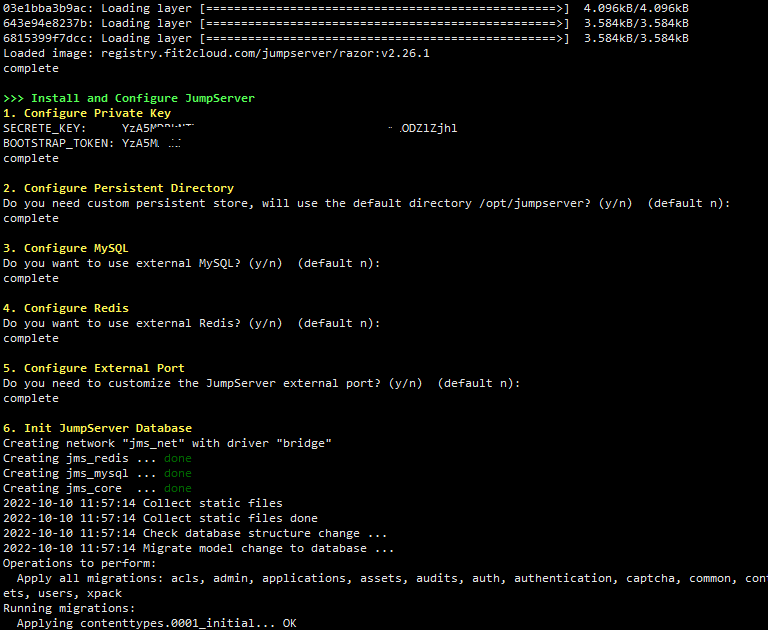Click 'complete' under Configure MySQL
Image resolution: width=768 pixels, height=630 pixels.
31,278
